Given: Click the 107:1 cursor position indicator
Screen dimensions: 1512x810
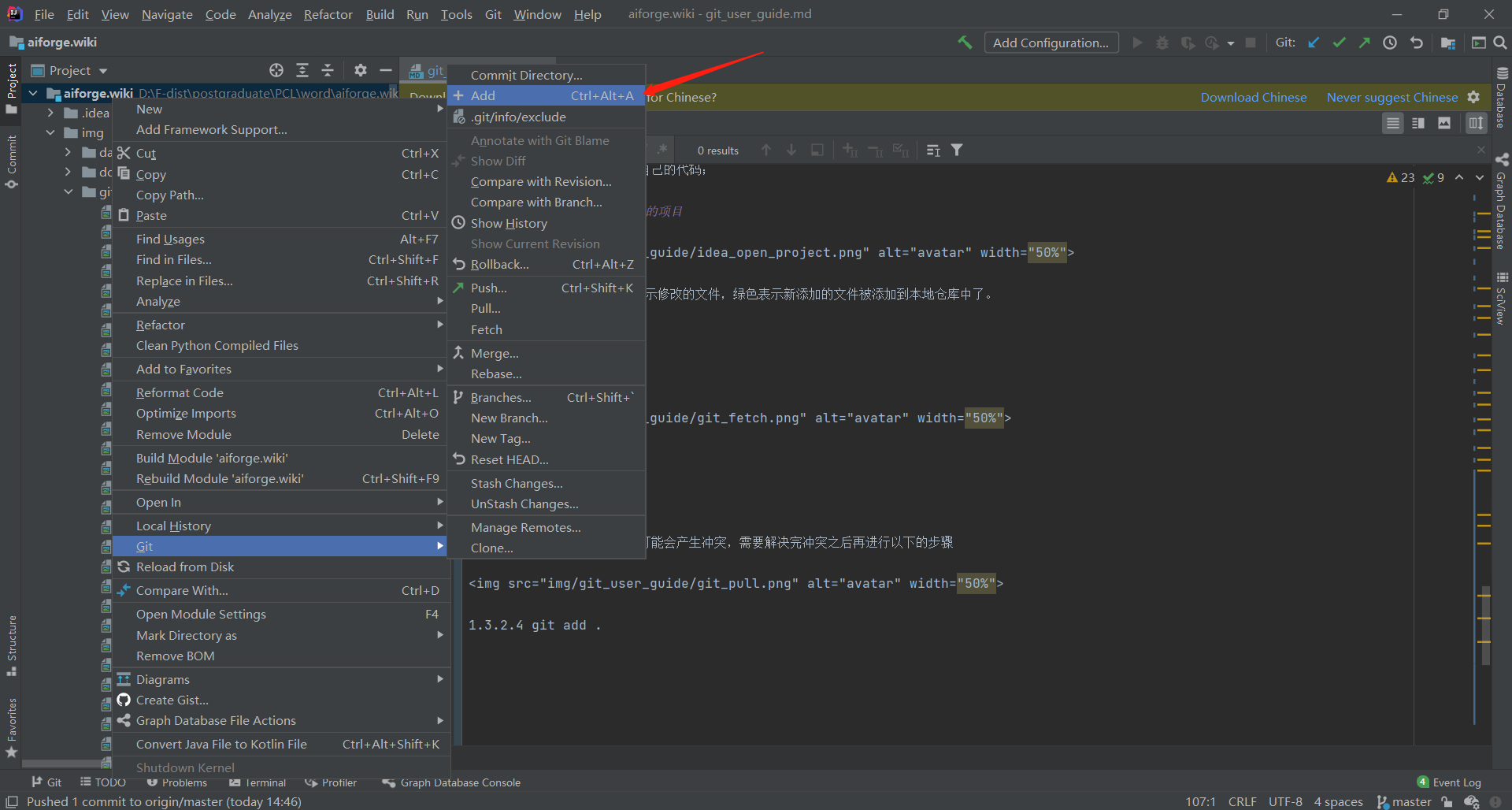Looking at the screenshot, I should click(x=1200, y=801).
